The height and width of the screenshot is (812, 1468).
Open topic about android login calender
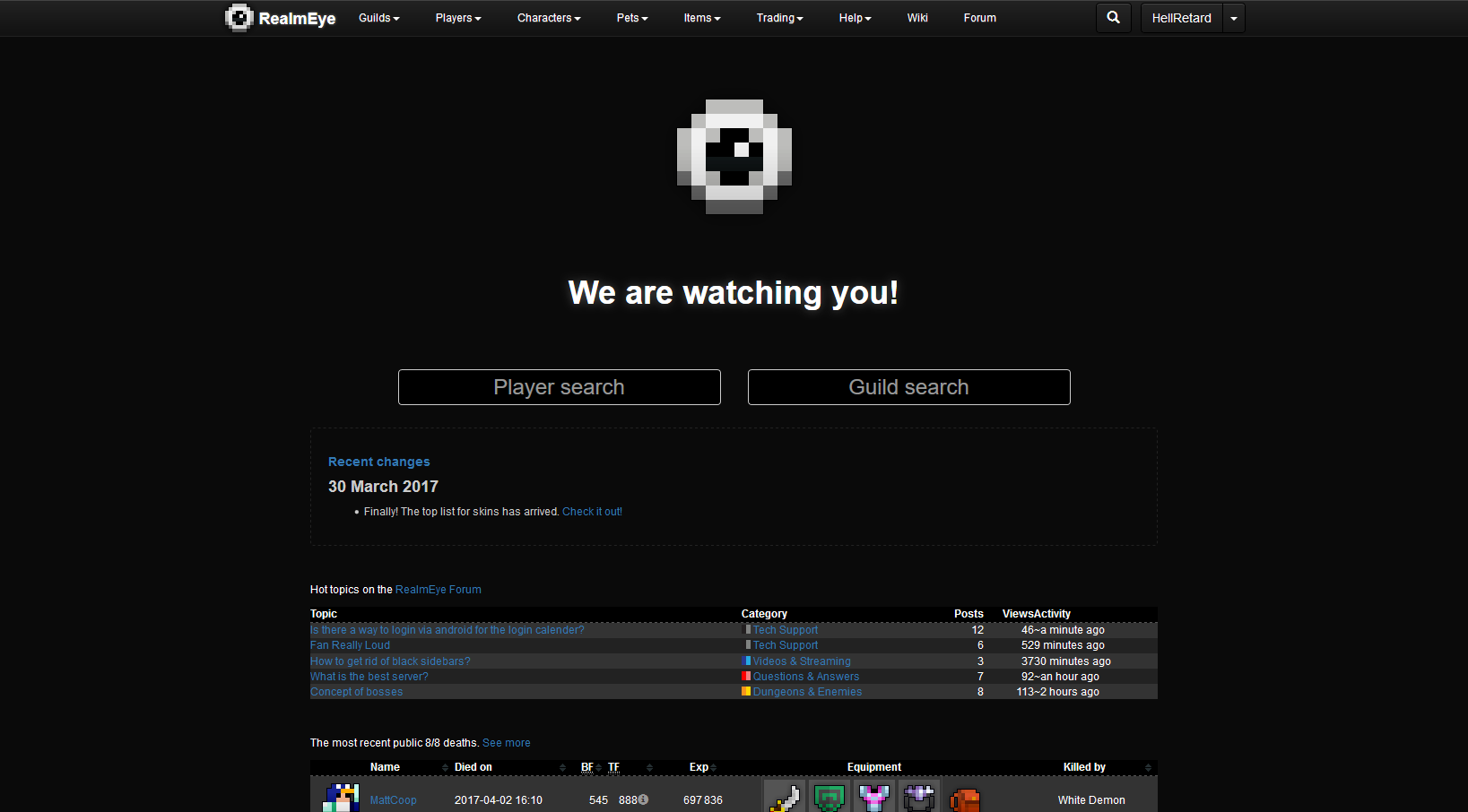click(447, 630)
